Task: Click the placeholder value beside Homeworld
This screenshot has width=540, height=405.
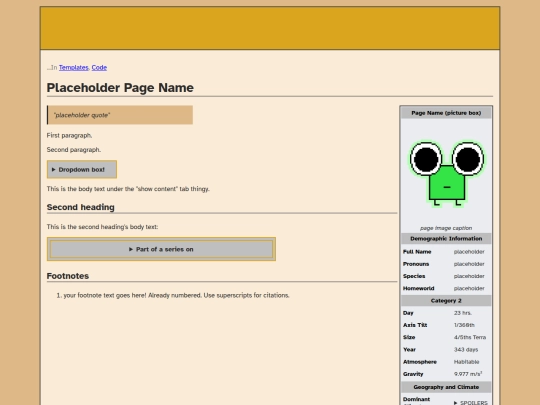Action: click(x=469, y=289)
